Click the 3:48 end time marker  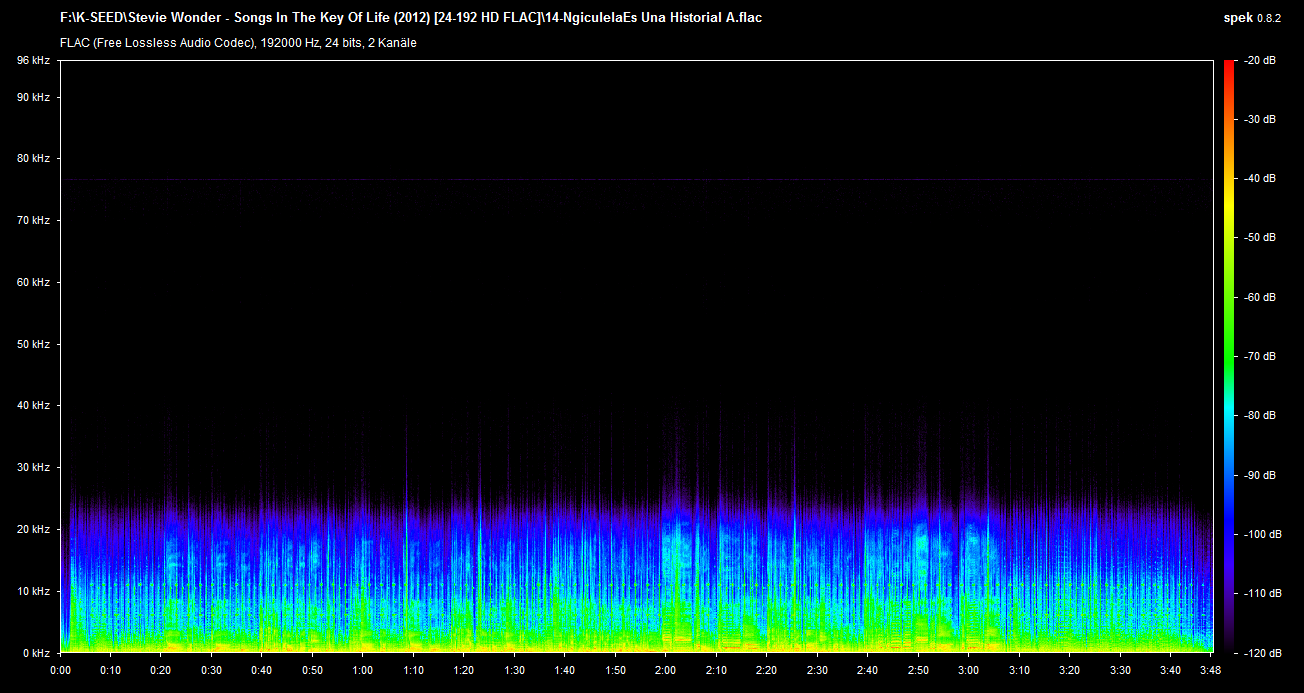tap(1211, 670)
